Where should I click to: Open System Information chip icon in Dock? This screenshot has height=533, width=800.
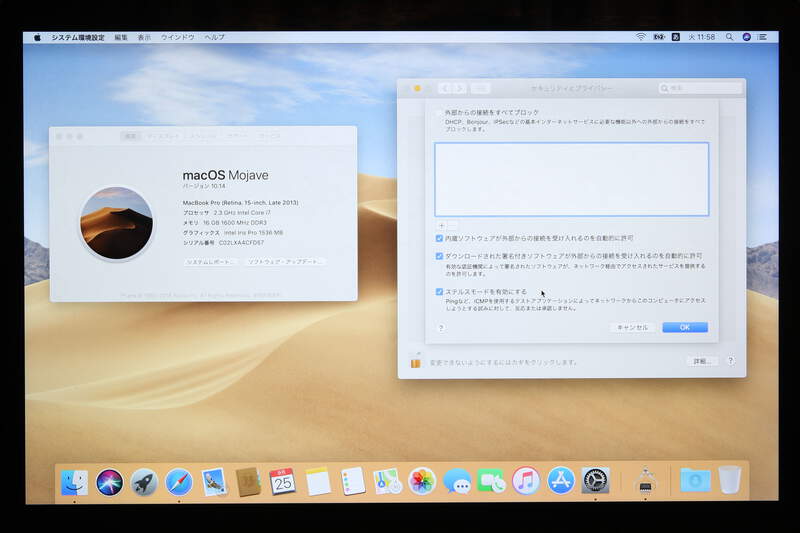[645, 480]
